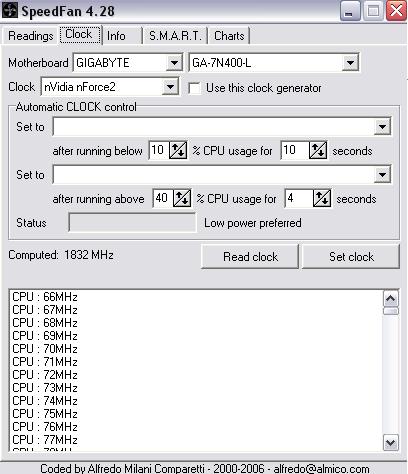Click stepper arrows for above-usage seconds value
The height and width of the screenshot is (474, 408).
click(322, 198)
